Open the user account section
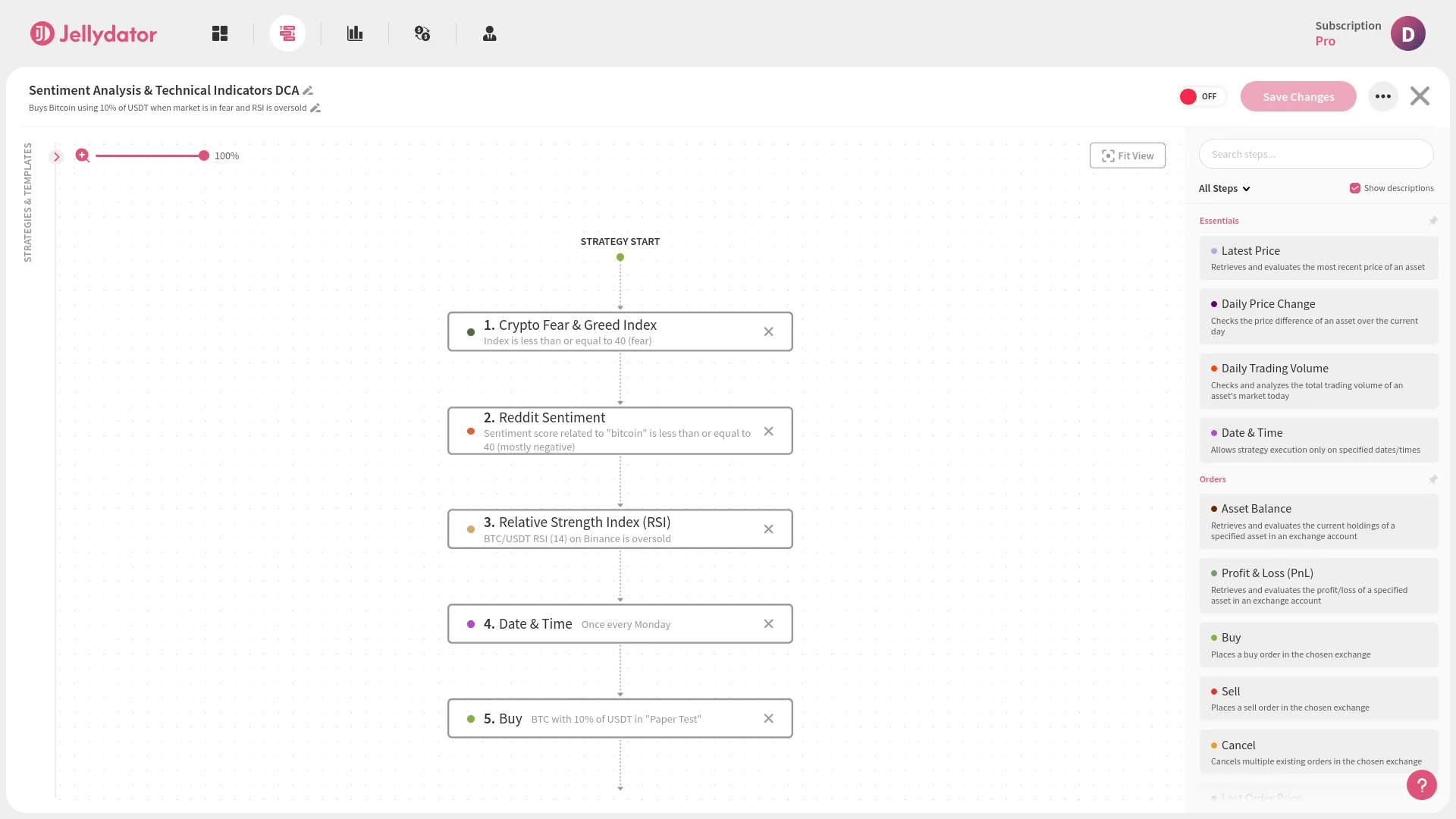Image resolution: width=1456 pixels, height=819 pixels. tap(489, 33)
